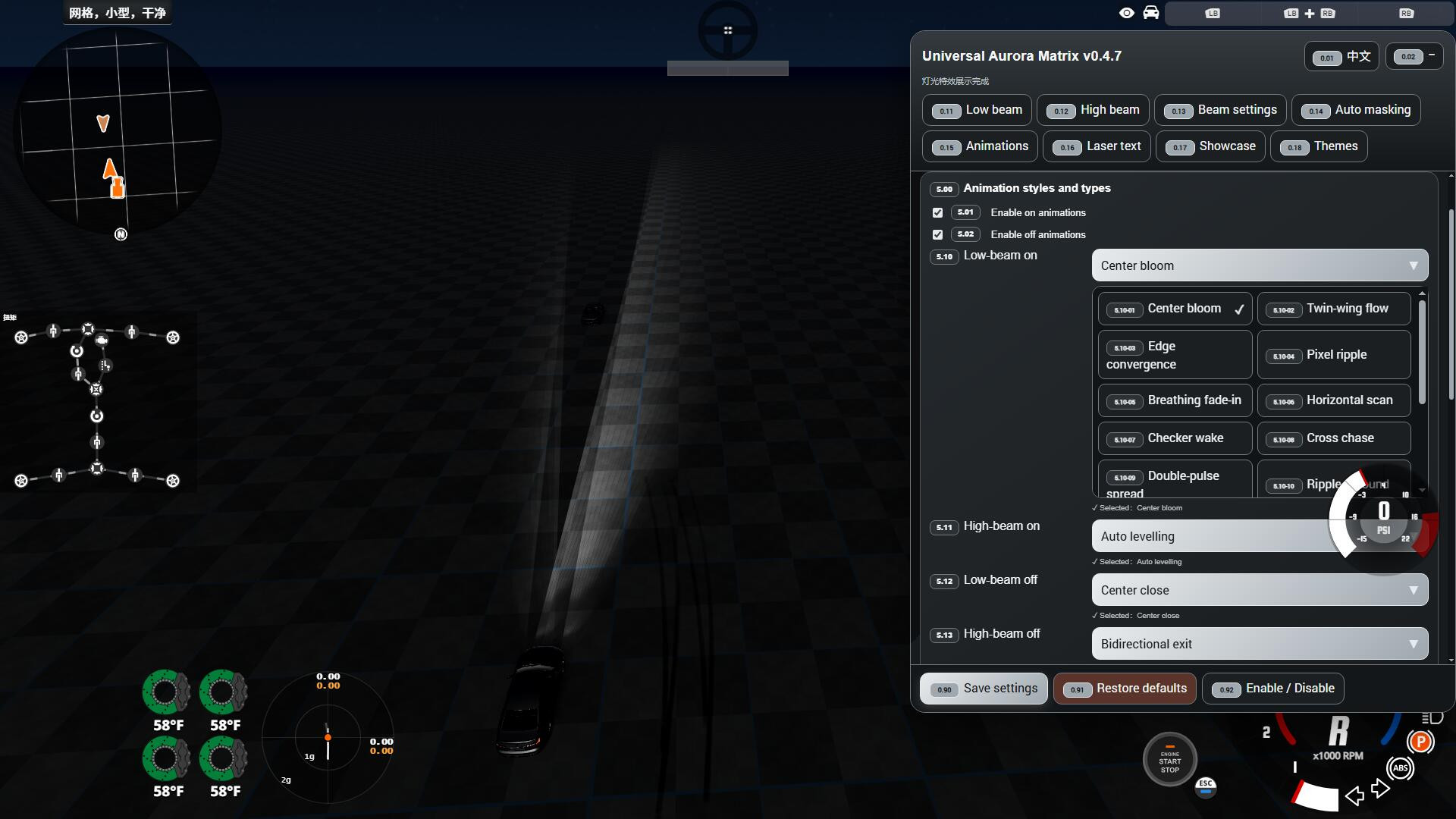
Task: Open the High-beam off Bidirectional exit dropdown
Action: tap(1260, 644)
